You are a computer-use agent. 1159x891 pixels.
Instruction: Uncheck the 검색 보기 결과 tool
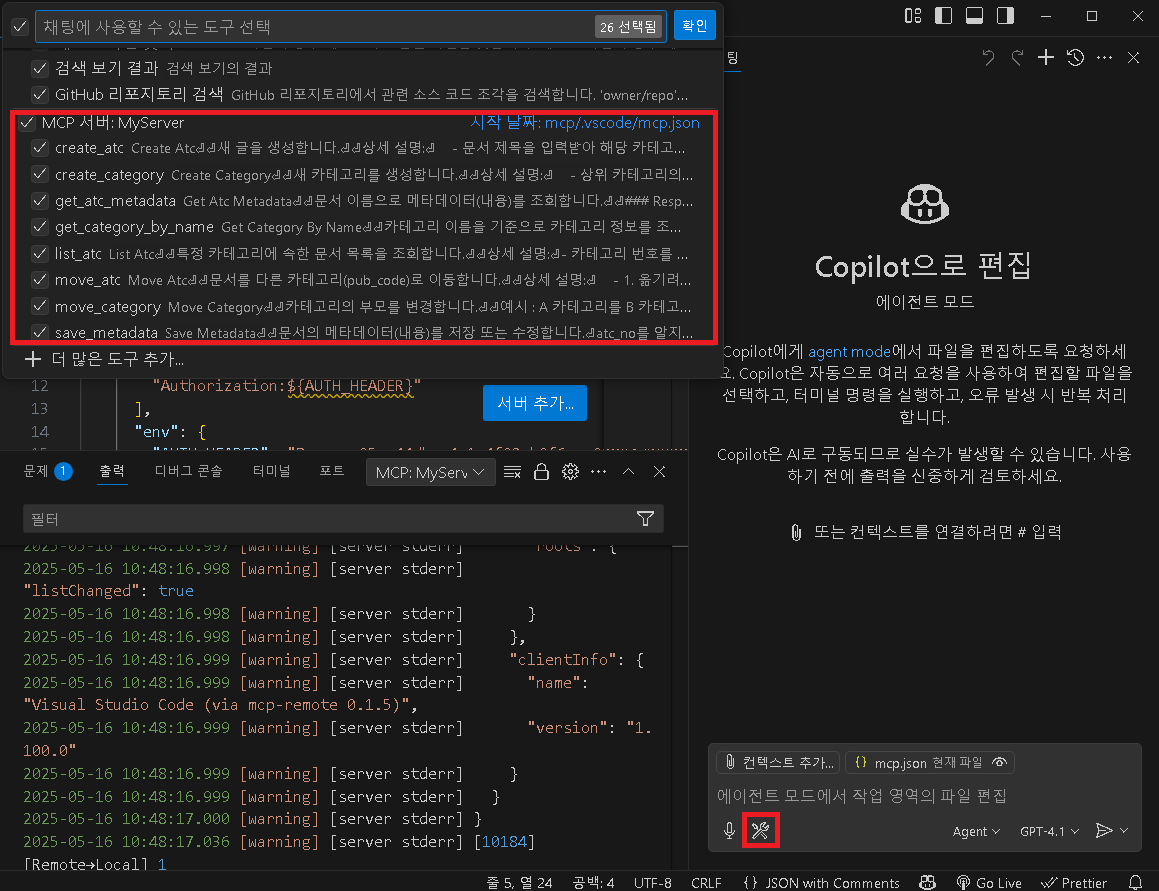click(x=40, y=68)
